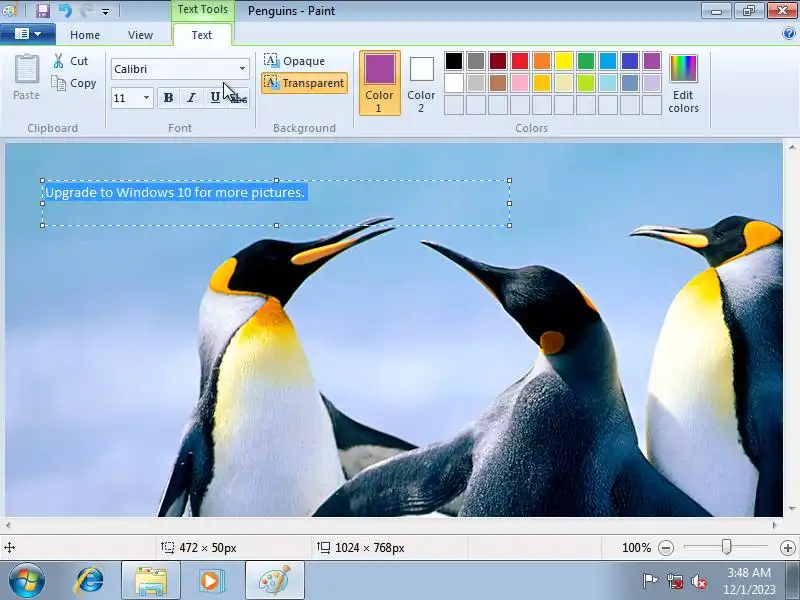Pick the indigo color swatch
This screenshot has height=600, width=800.
pos(630,61)
